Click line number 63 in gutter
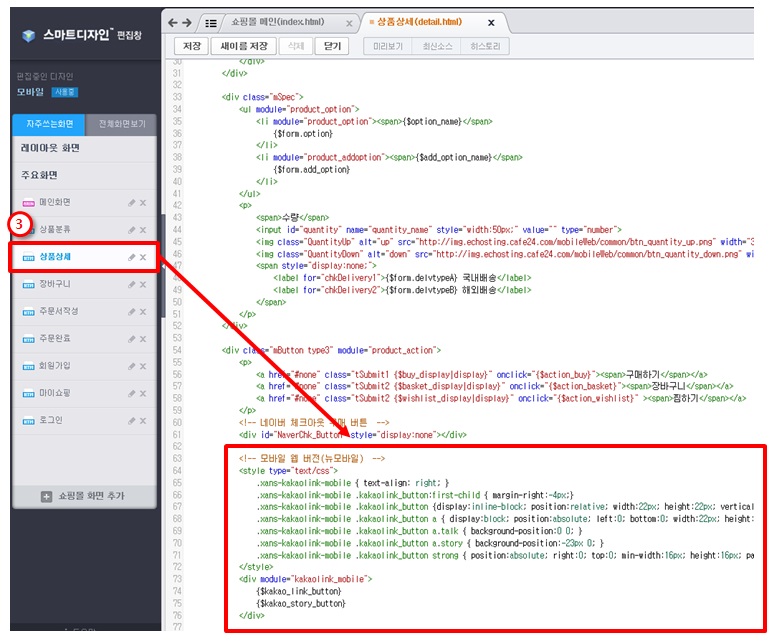Screen dimensions: 776x642 (177, 458)
